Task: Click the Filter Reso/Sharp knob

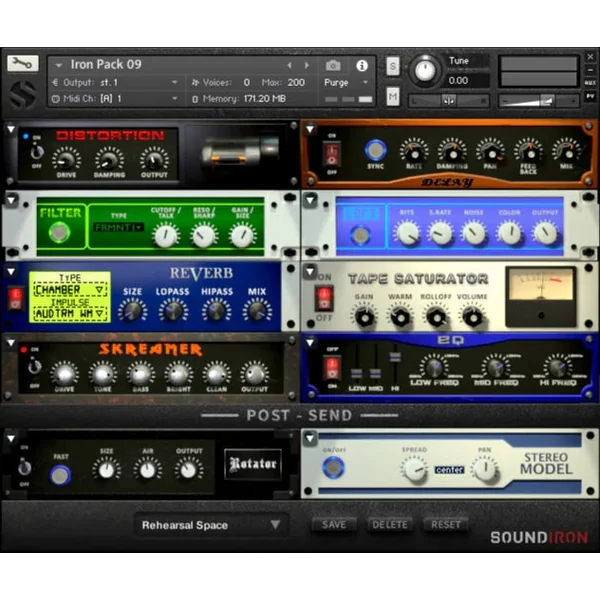Action: [x=204, y=236]
